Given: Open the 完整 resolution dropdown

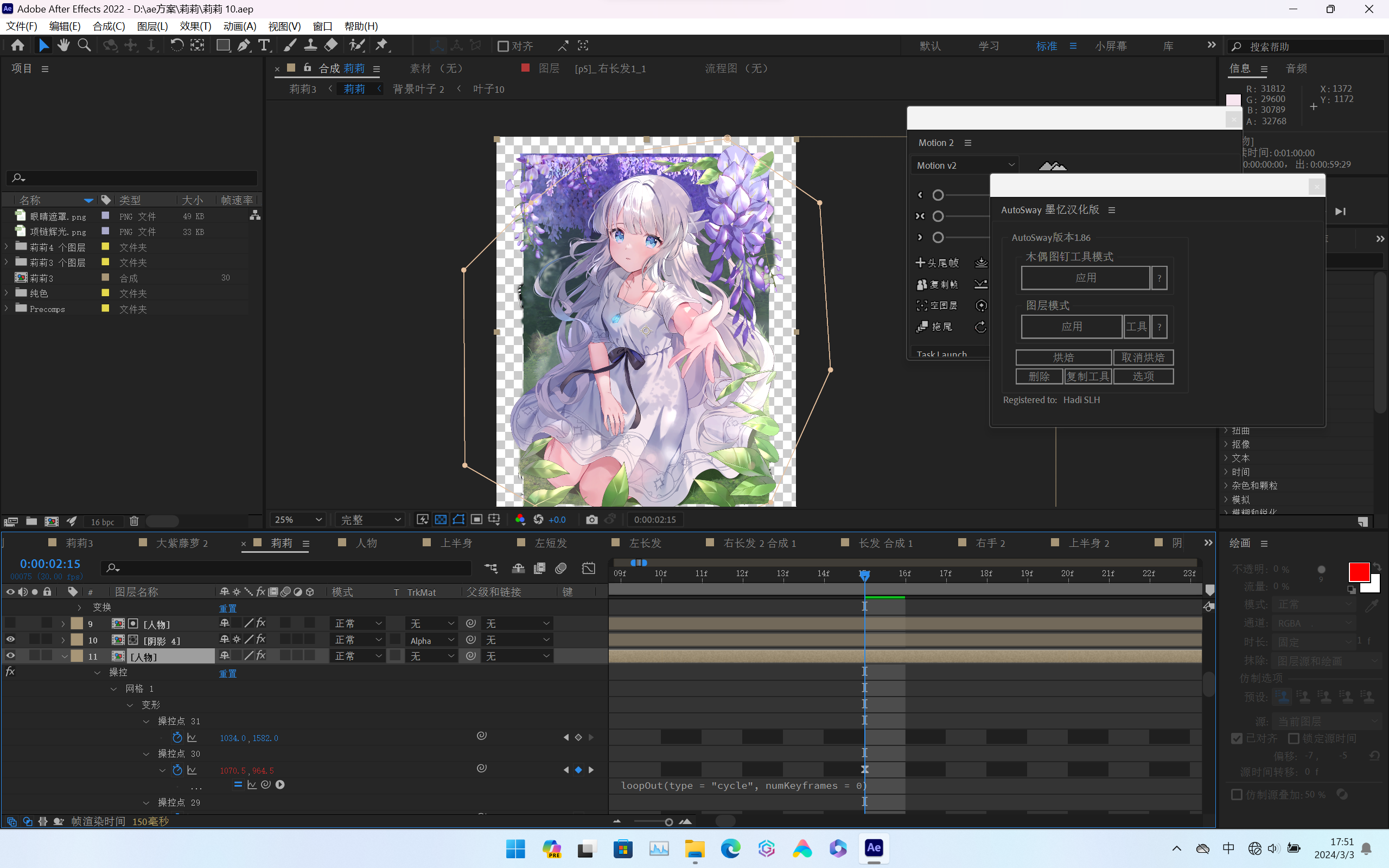Looking at the screenshot, I should click(370, 520).
